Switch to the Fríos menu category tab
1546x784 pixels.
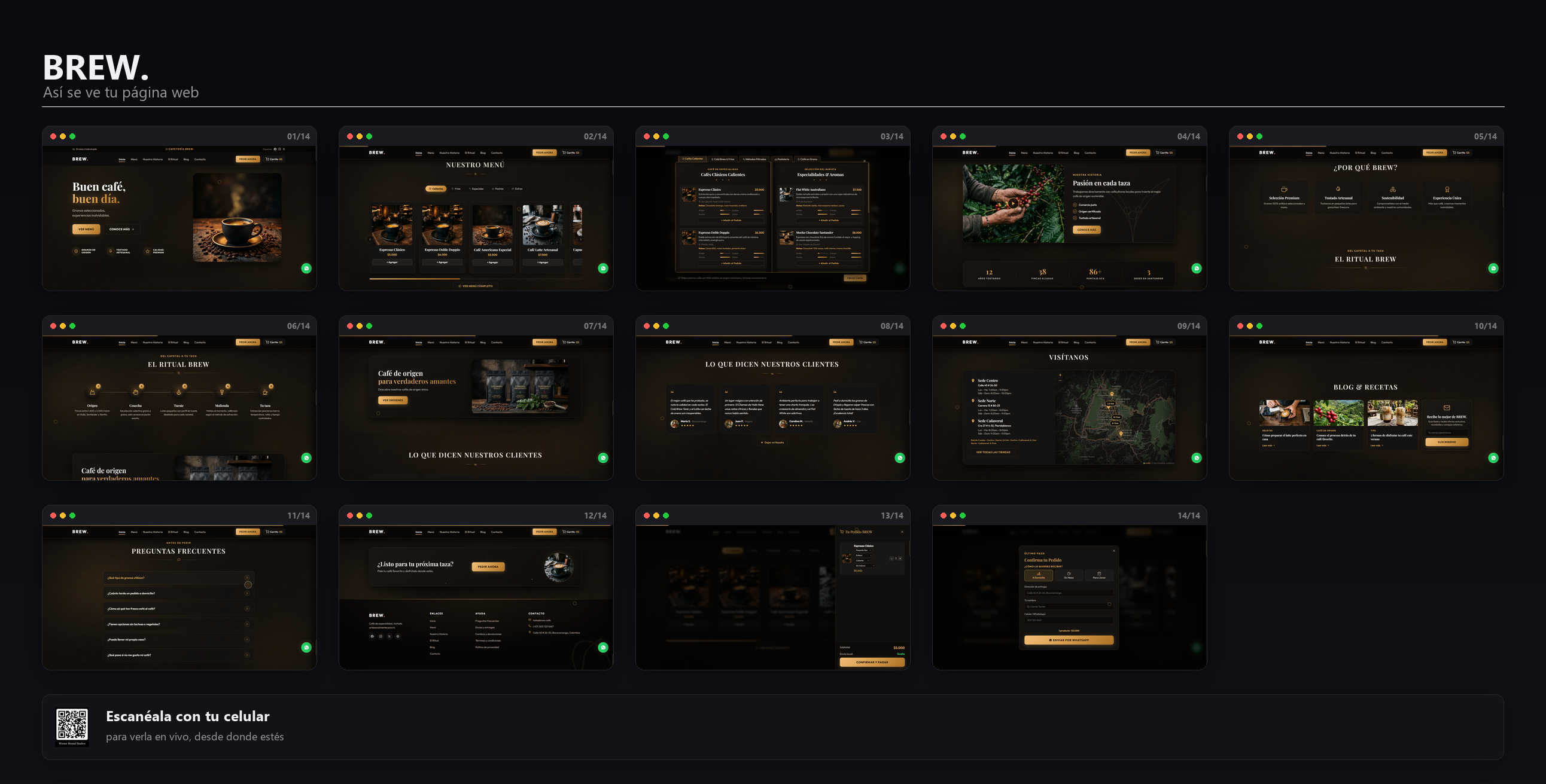click(x=456, y=188)
